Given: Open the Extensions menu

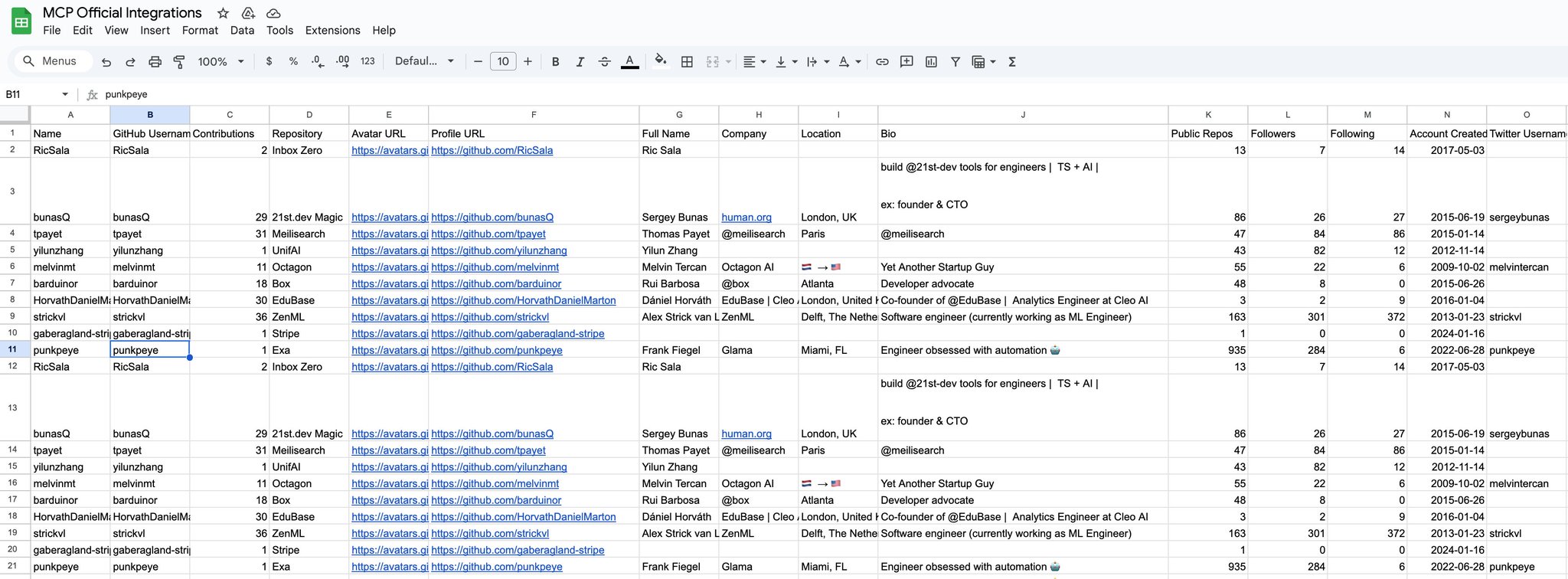Looking at the screenshot, I should tap(332, 31).
